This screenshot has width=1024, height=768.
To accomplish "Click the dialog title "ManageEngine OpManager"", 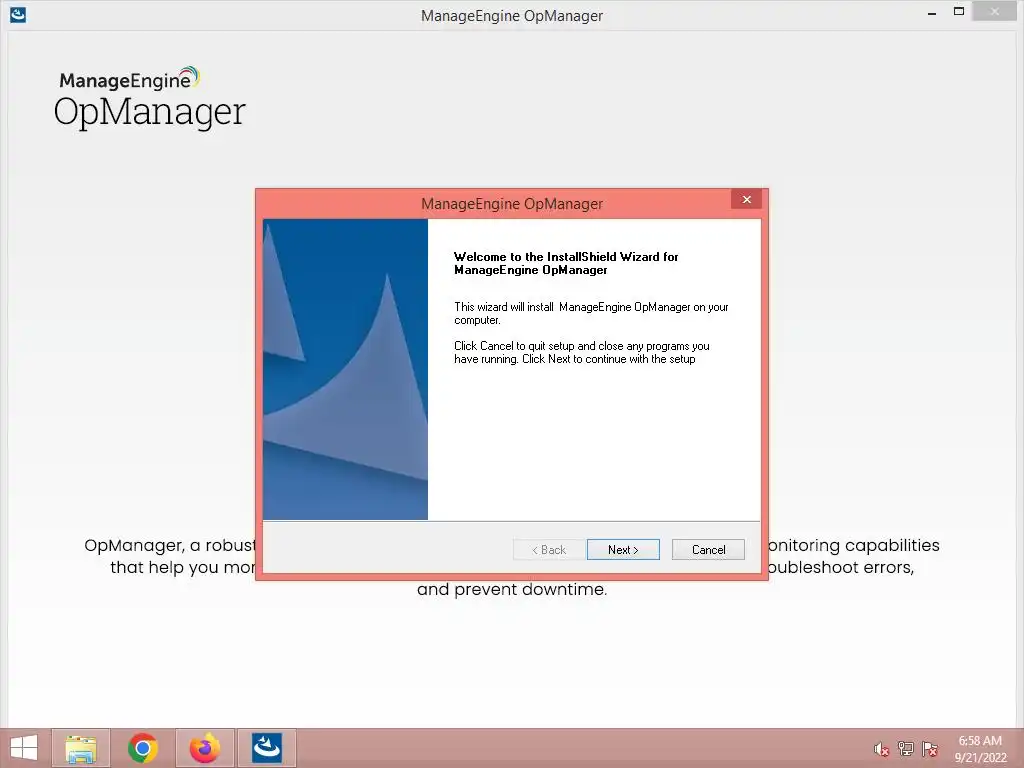I will 512,204.
